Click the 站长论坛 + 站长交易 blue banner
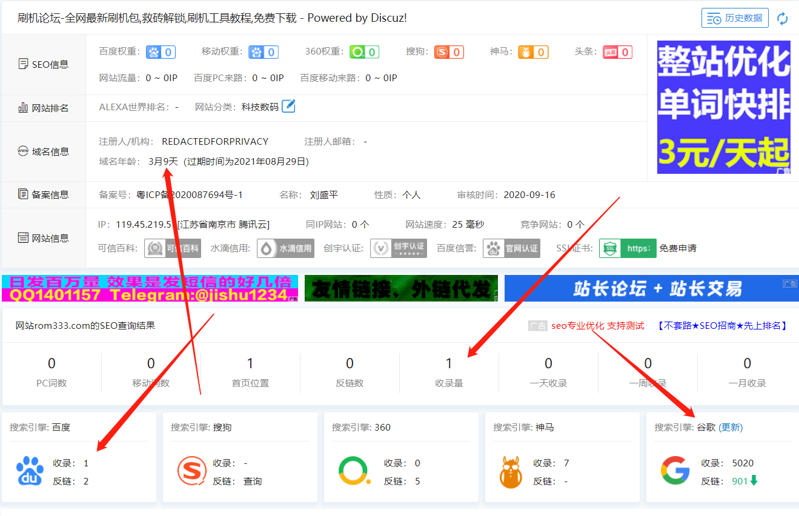 pos(652,288)
